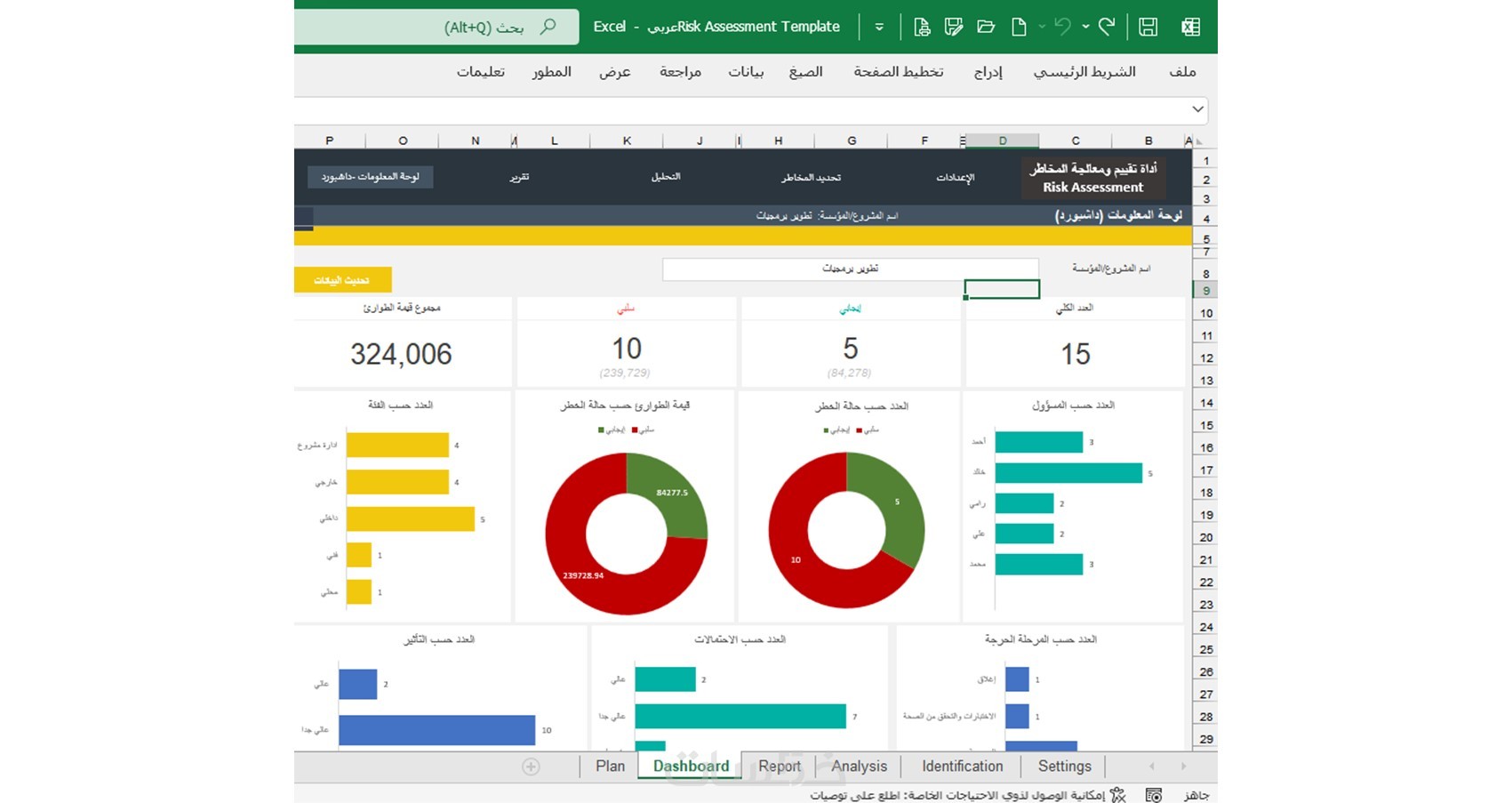Screen dimensions: 1512x803
Task: Click the add new sheet plus icon
Action: pos(531,767)
